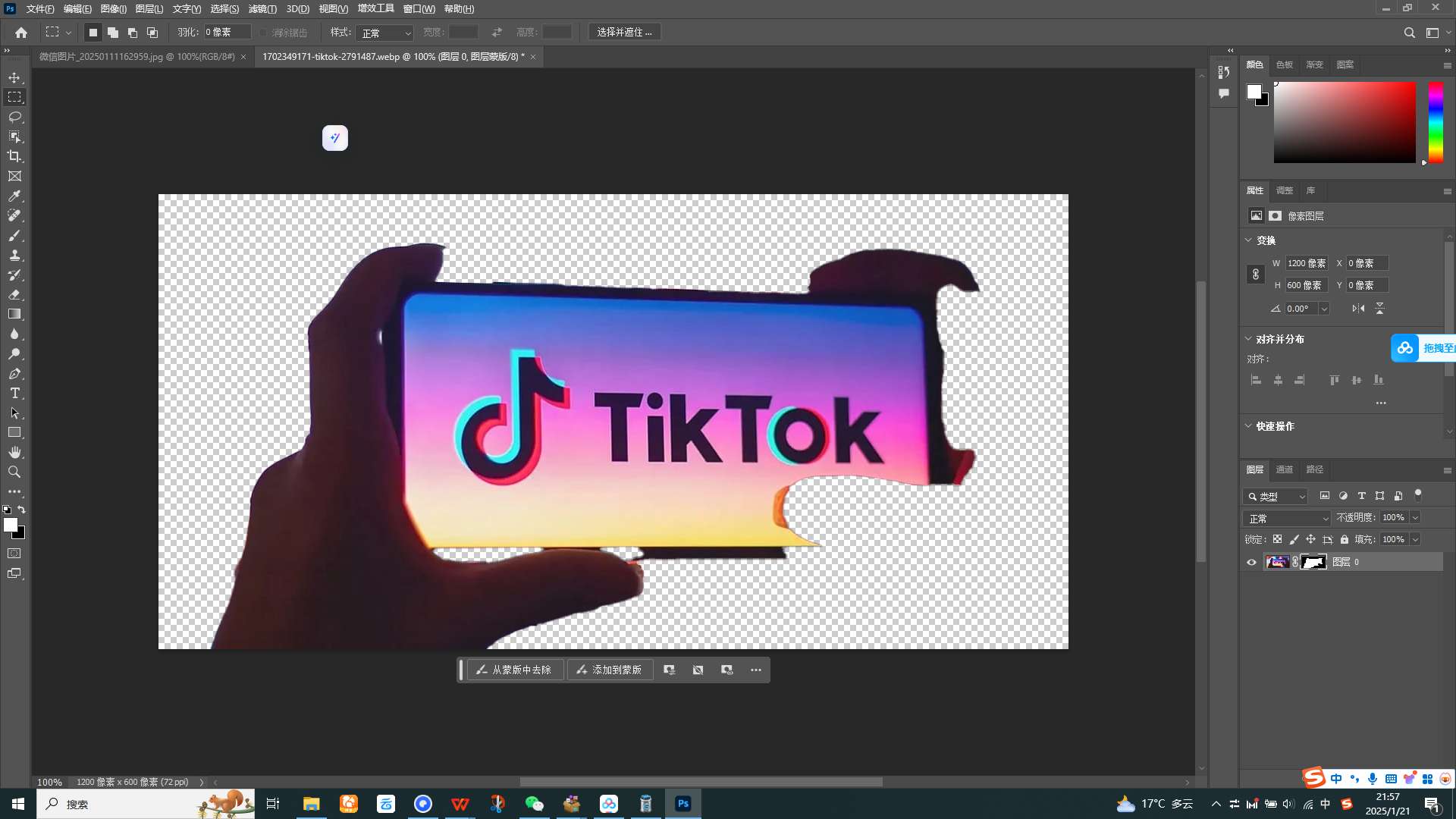Open 不透明度 opacity dropdown arrow
This screenshot has width=1456, height=819.
click(1415, 518)
